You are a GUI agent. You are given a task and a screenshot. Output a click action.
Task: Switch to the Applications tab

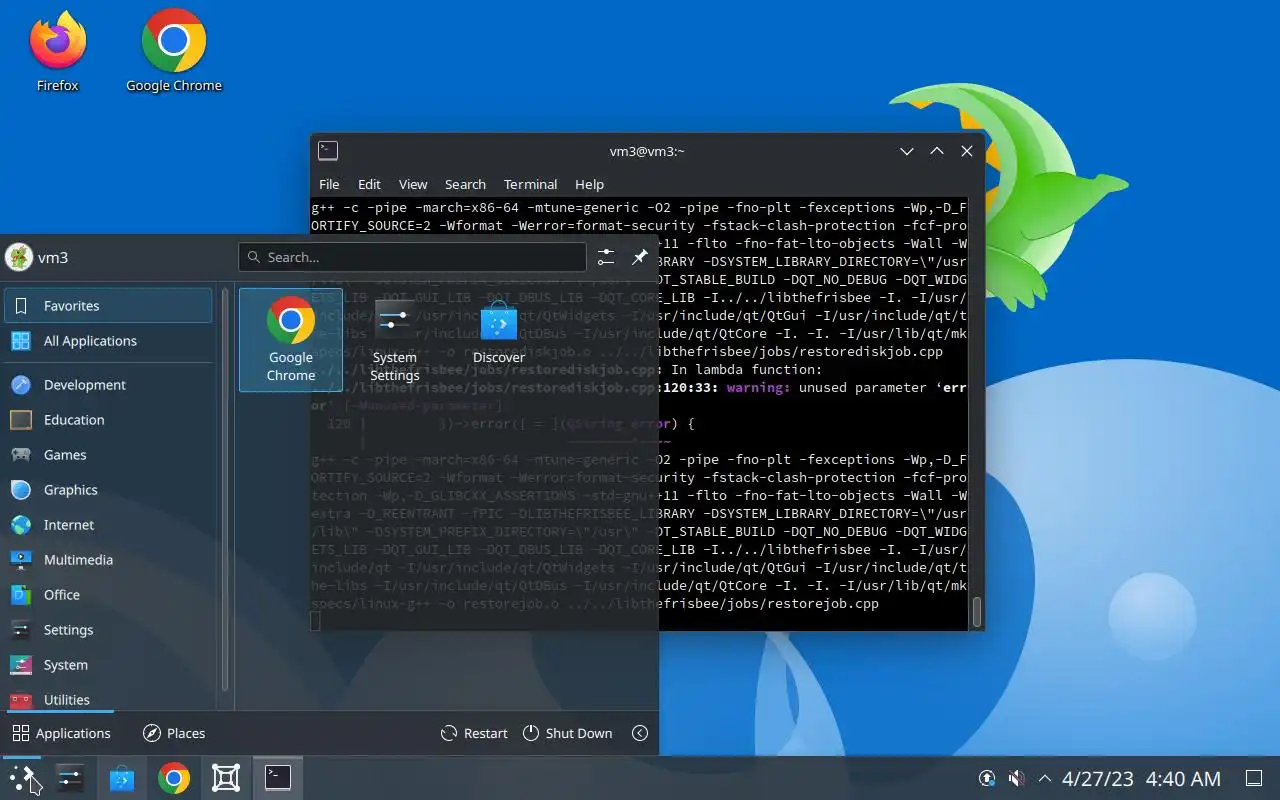[x=61, y=733]
